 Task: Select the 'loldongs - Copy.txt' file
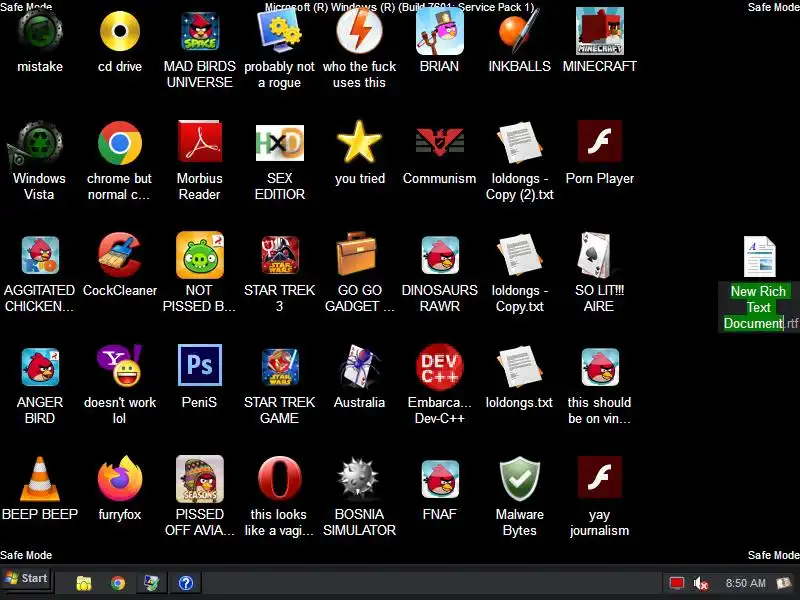pyautogui.click(x=519, y=255)
